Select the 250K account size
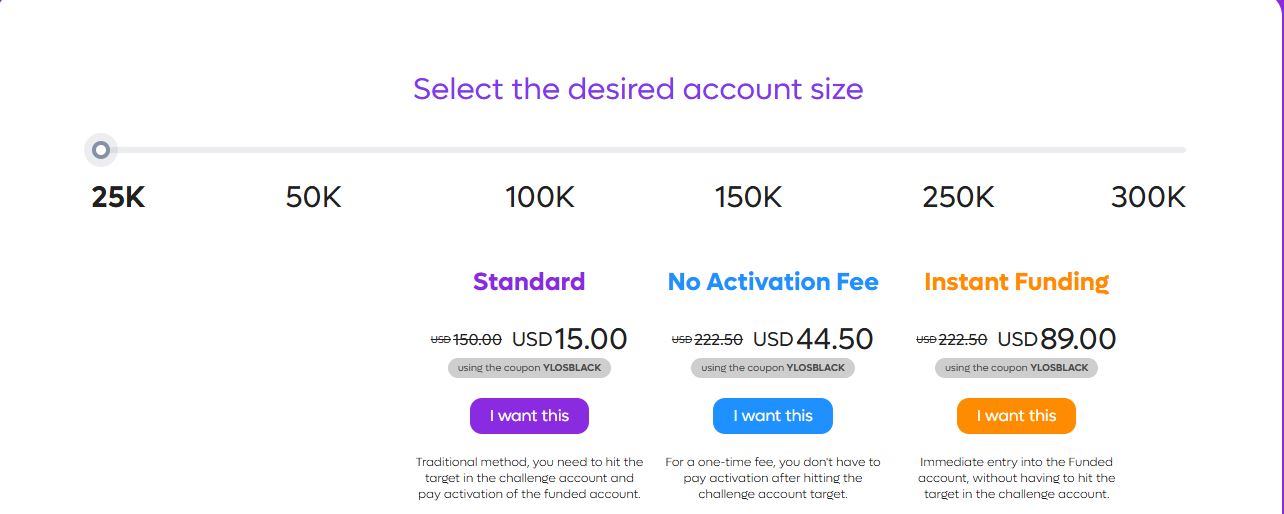The height and width of the screenshot is (514, 1284). (x=958, y=197)
